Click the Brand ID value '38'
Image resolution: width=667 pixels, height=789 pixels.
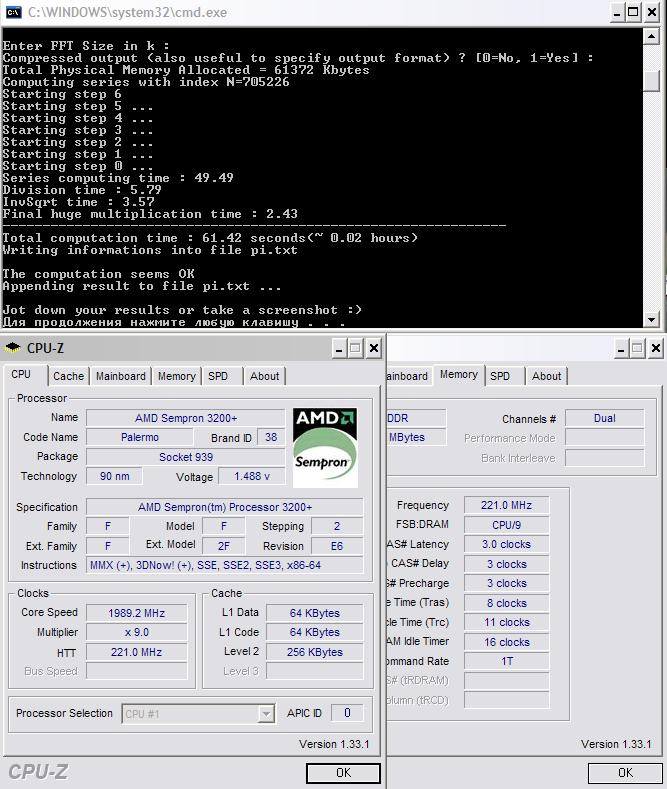(x=271, y=437)
